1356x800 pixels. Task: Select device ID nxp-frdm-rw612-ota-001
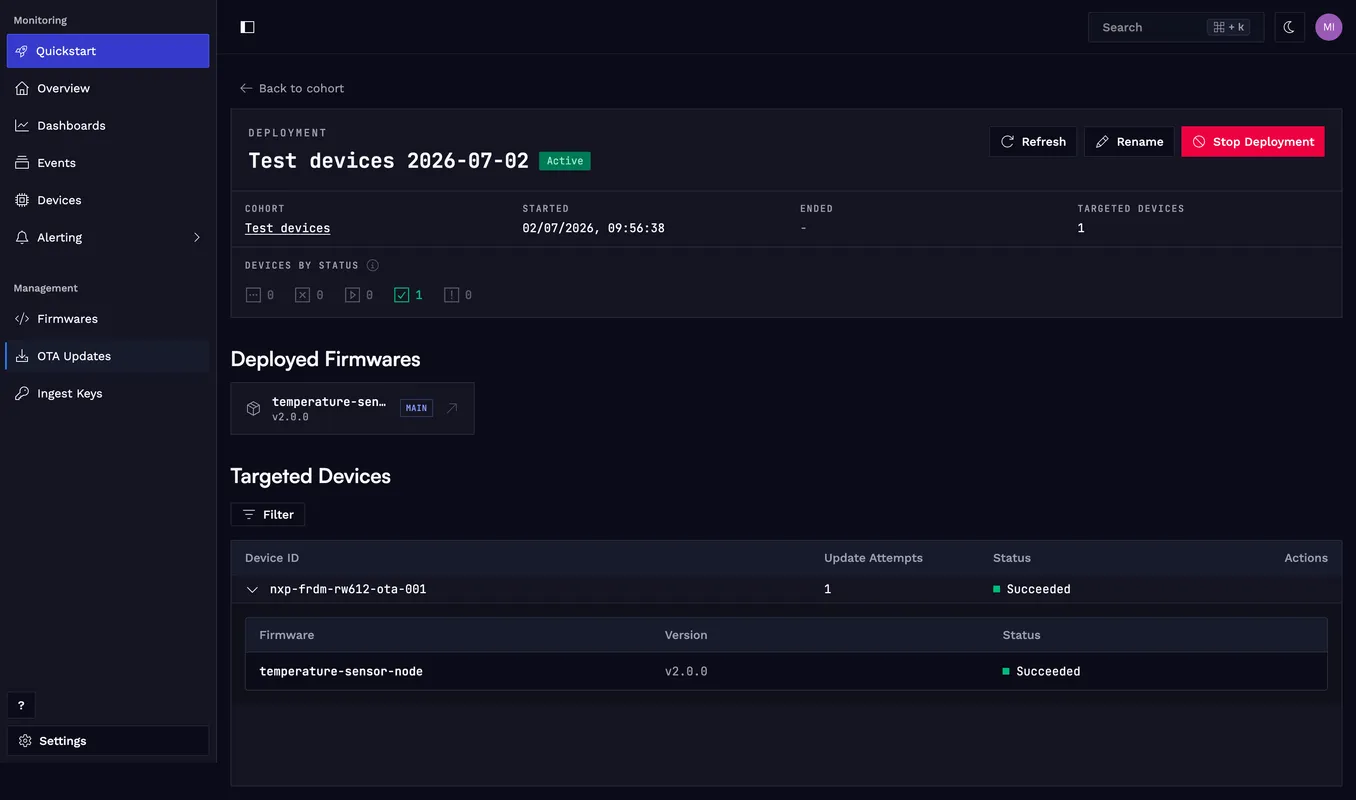point(348,589)
